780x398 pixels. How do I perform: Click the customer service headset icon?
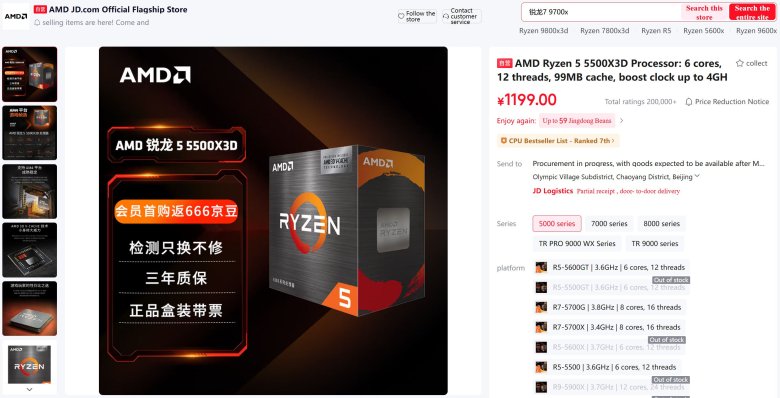(446, 16)
